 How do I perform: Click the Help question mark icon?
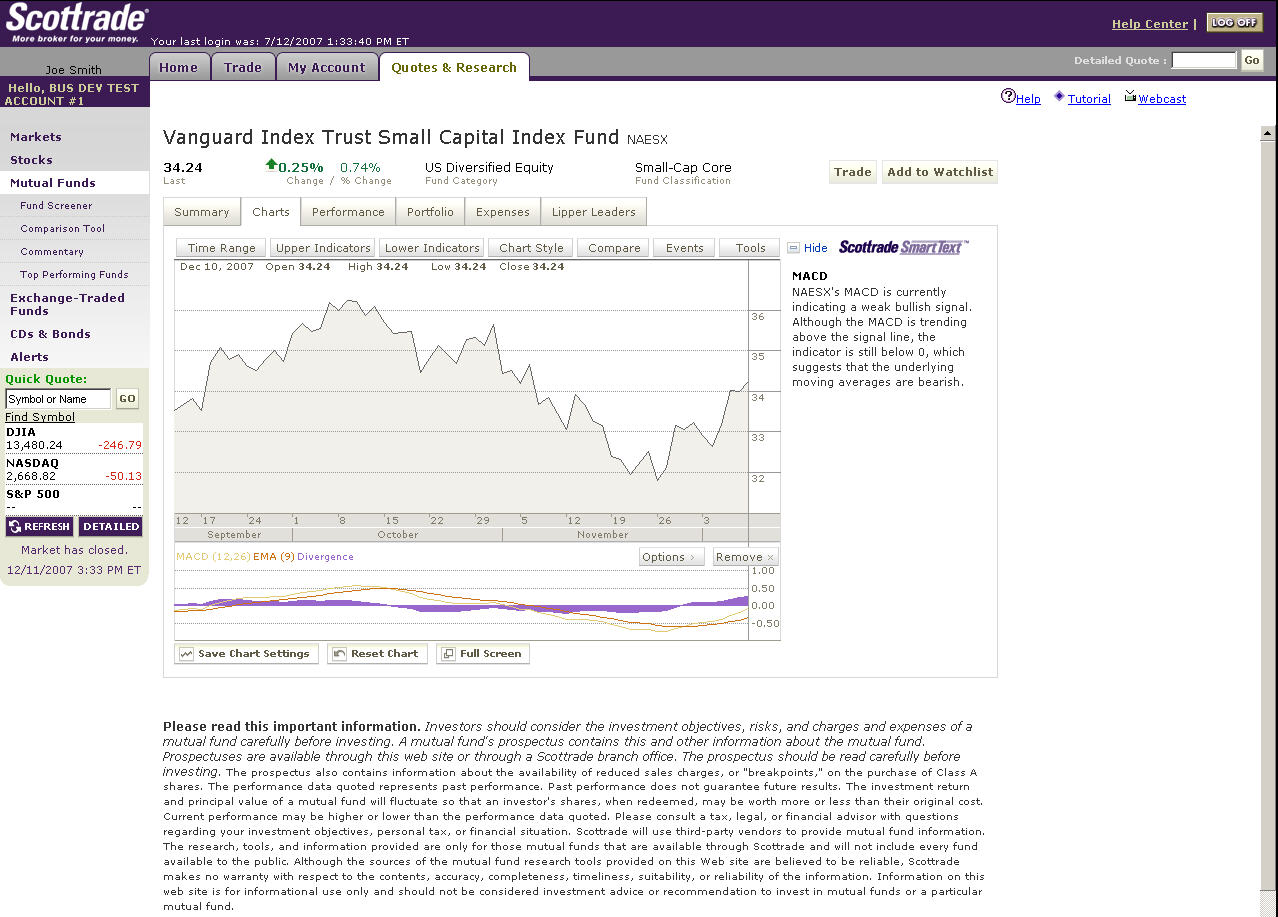point(1008,97)
